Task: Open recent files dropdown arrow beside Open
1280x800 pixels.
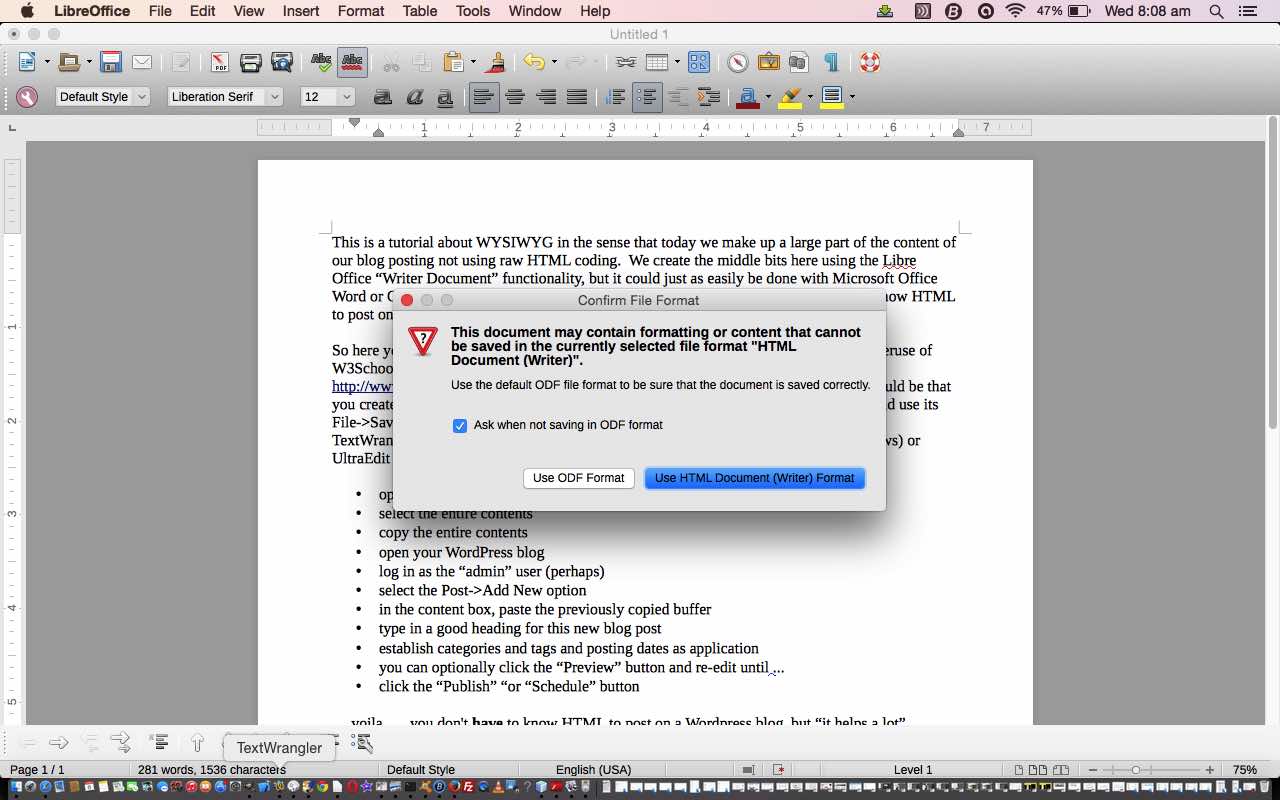Action: 89,63
